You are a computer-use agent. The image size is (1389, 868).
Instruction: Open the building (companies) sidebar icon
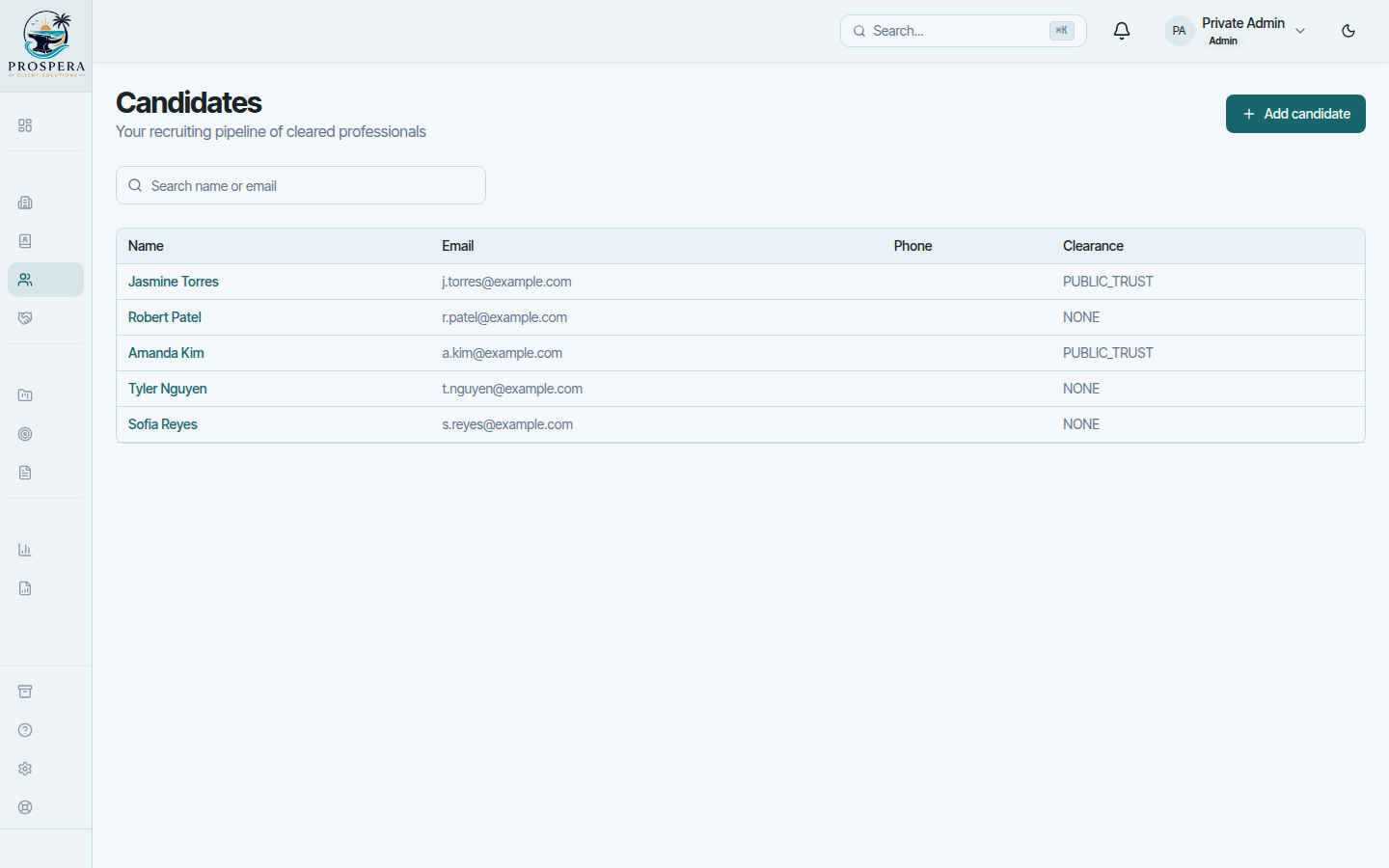click(25, 203)
